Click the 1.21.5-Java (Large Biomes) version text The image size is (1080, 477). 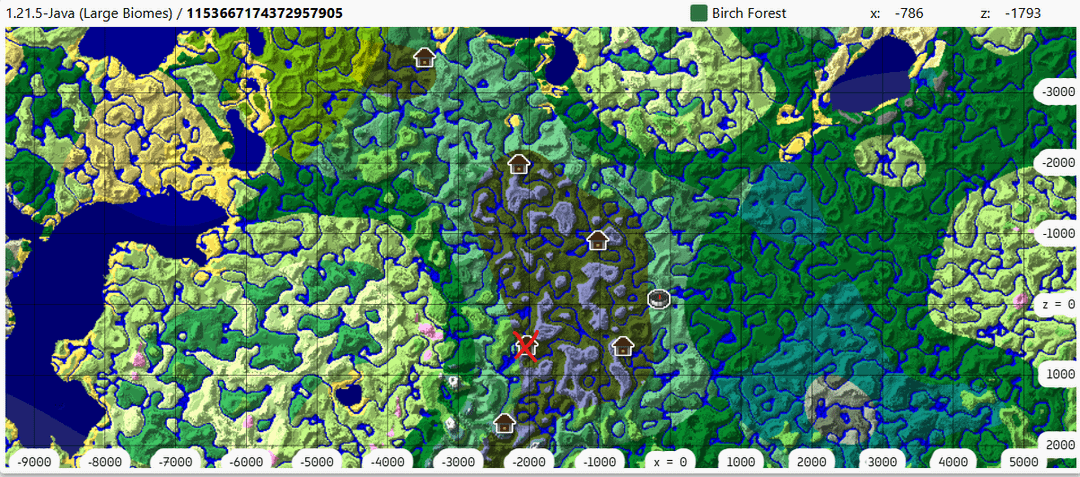89,13
